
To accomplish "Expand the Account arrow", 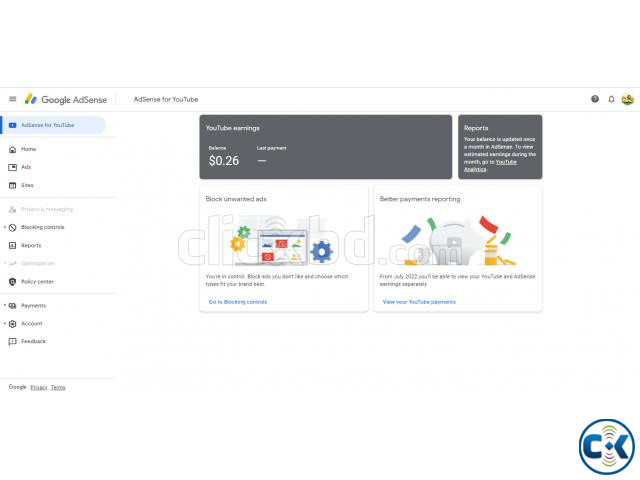I will pyautogui.click(x=5, y=323).
